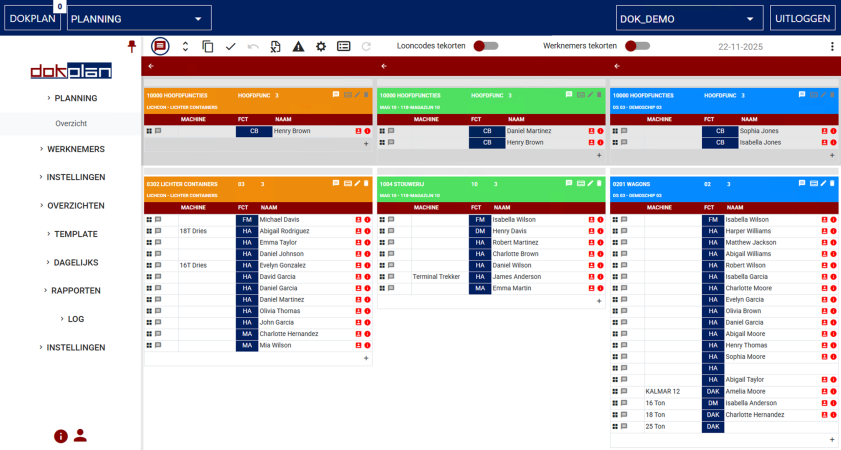Image resolution: width=841 pixels, height=450 pixels.
Task: Toggle Looncodes tekorten switch
Action: coord(486,46)
